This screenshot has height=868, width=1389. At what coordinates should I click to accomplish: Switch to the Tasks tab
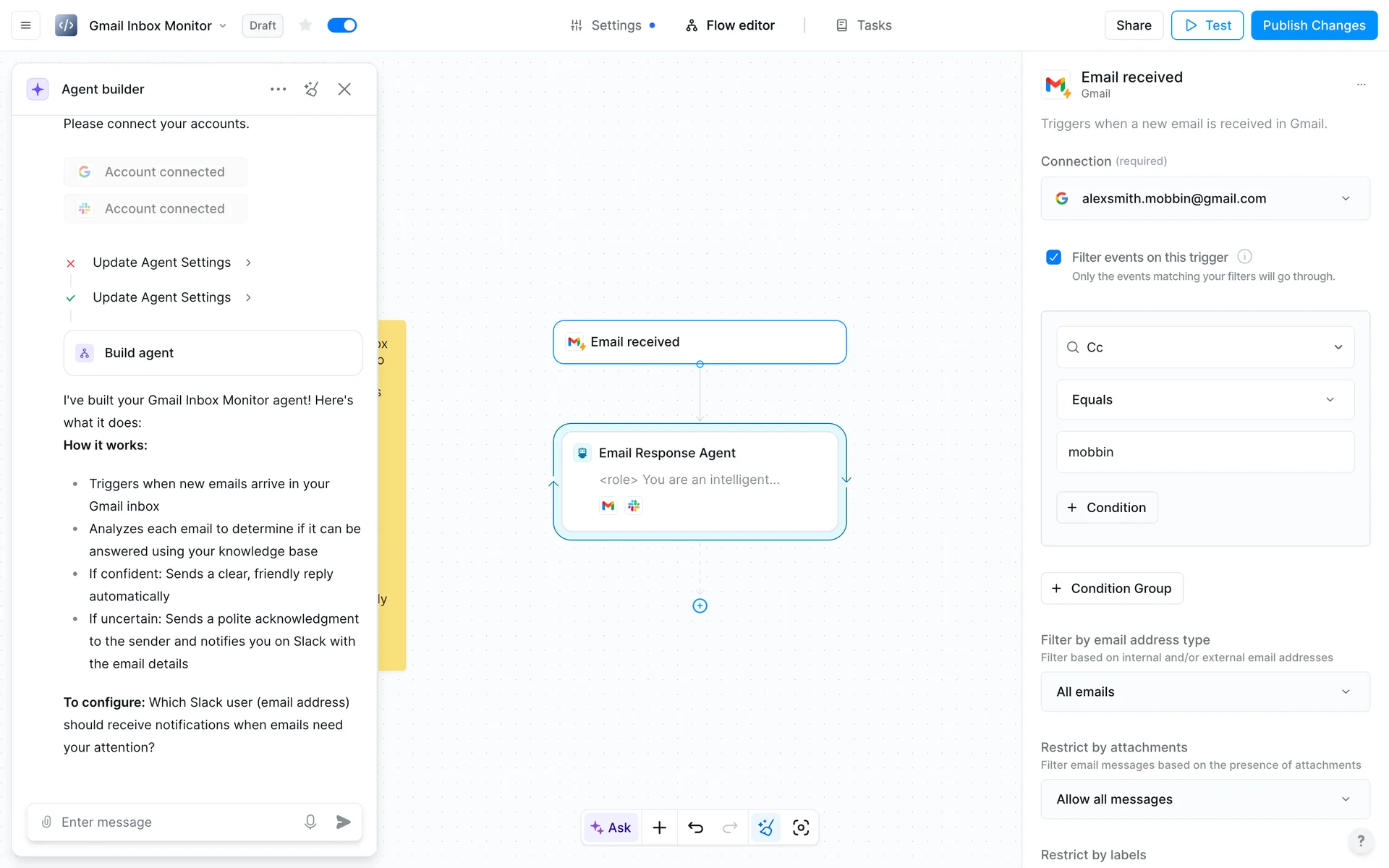(x=864, y=25)
